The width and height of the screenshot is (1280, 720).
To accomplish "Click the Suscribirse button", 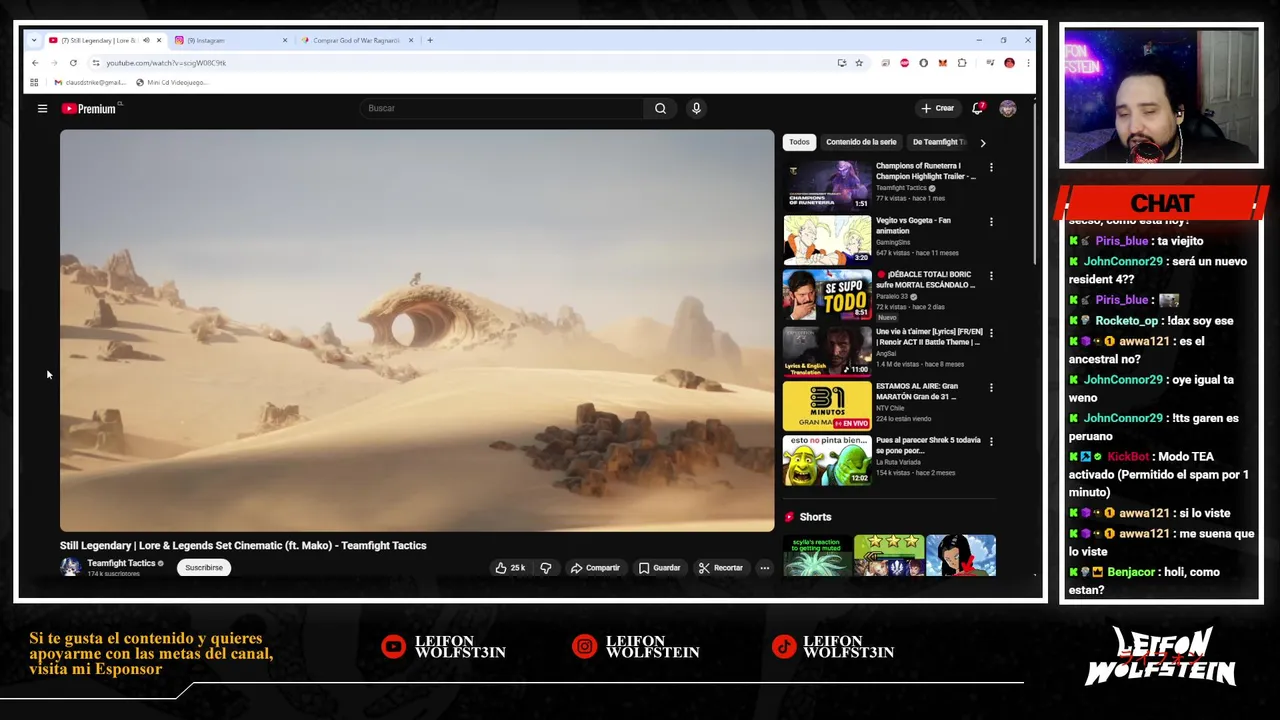I will pos(204,568).
